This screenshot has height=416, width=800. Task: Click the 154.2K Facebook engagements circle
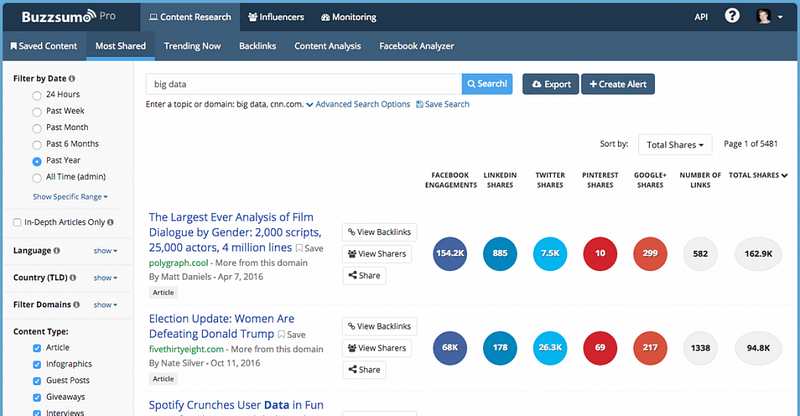(x=450, y=254)
